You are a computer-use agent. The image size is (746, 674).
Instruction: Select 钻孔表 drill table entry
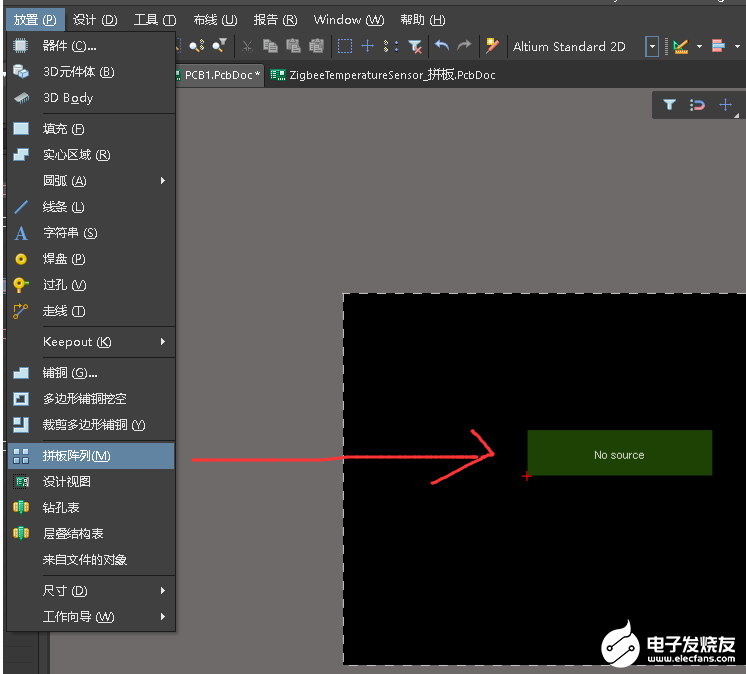click(91, 508)
